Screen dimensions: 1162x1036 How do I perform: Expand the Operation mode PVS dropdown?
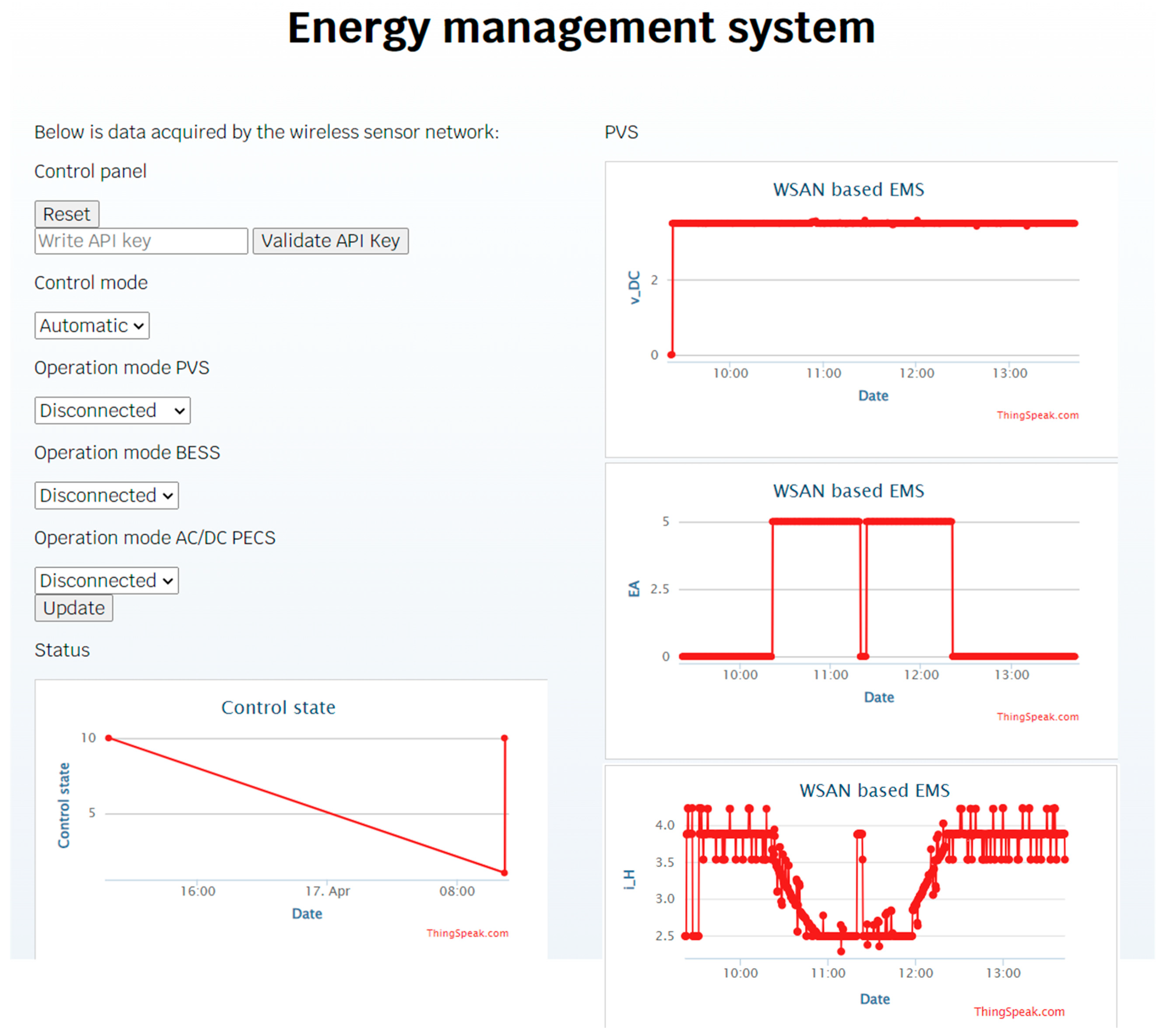tap(112, 410)
